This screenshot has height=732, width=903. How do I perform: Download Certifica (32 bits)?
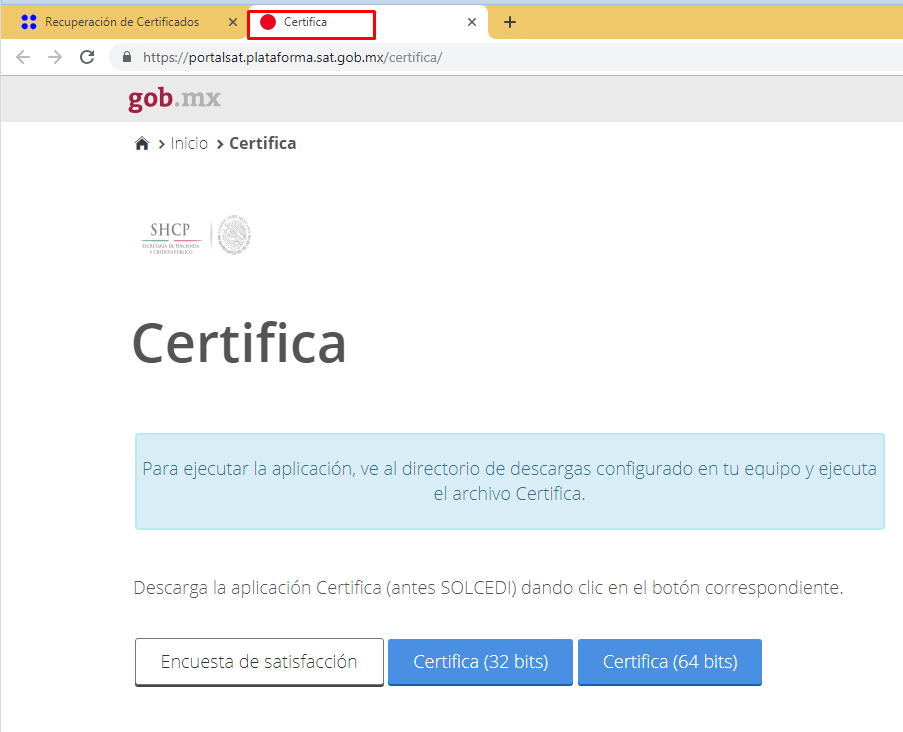[x=480, y=662]
